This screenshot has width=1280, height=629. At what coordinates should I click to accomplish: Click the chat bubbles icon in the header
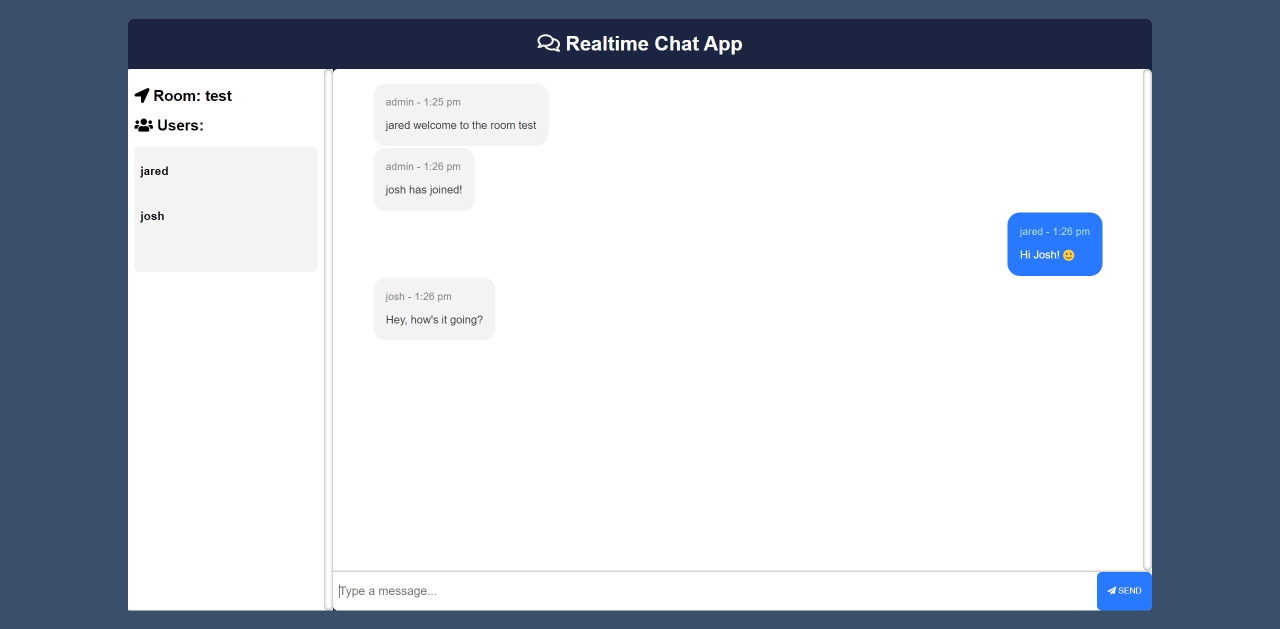click(548, 43)
